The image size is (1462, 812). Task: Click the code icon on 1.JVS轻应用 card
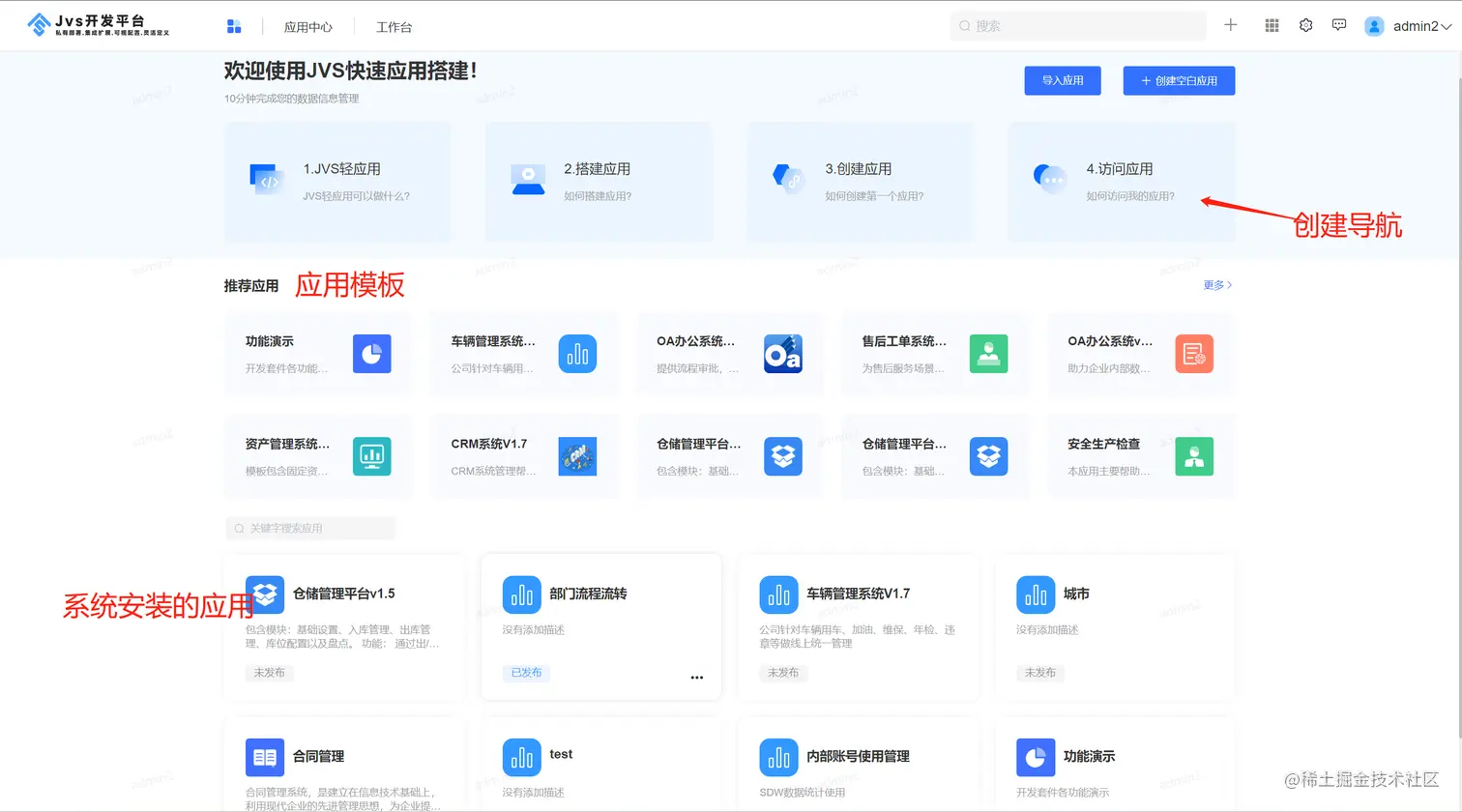266,179
